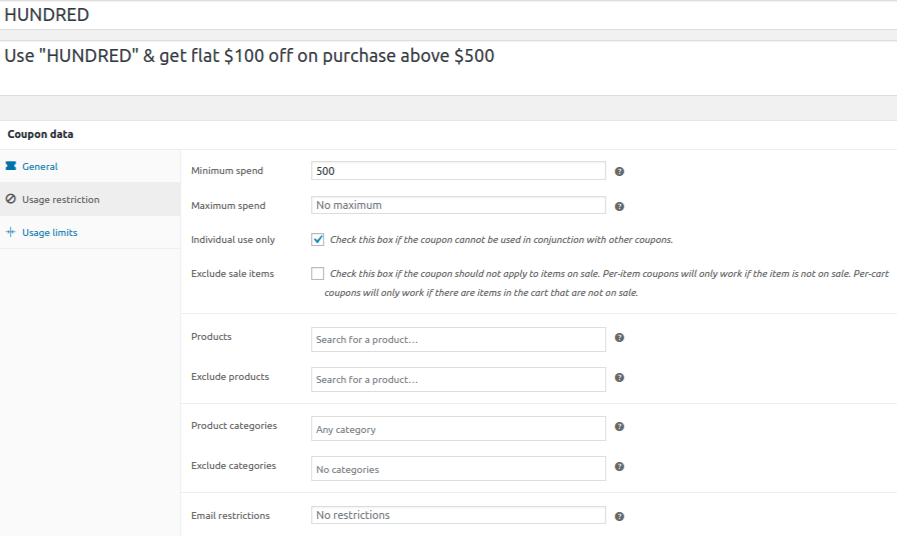Click the Minimum spend input field
897x536 pixels.
pyautogui.click(x=458, y=171)
